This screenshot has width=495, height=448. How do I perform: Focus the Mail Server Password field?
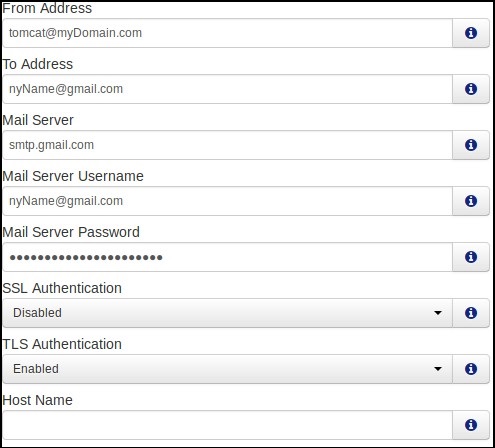227,257
